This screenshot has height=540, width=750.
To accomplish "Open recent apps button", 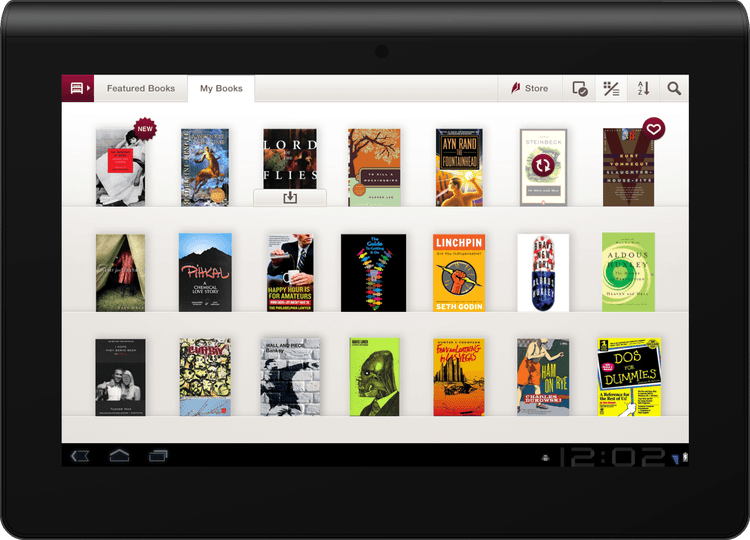I will point(158,456).
